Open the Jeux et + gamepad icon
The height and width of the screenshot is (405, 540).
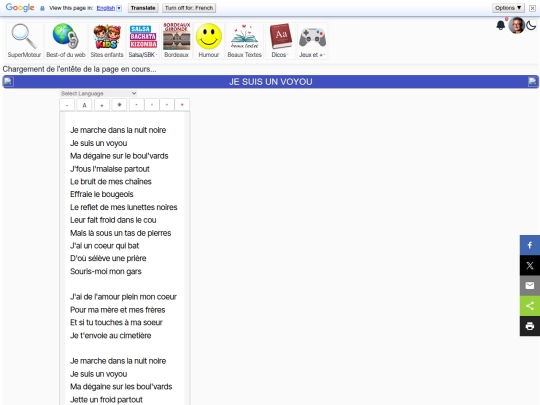click(312, 37)
